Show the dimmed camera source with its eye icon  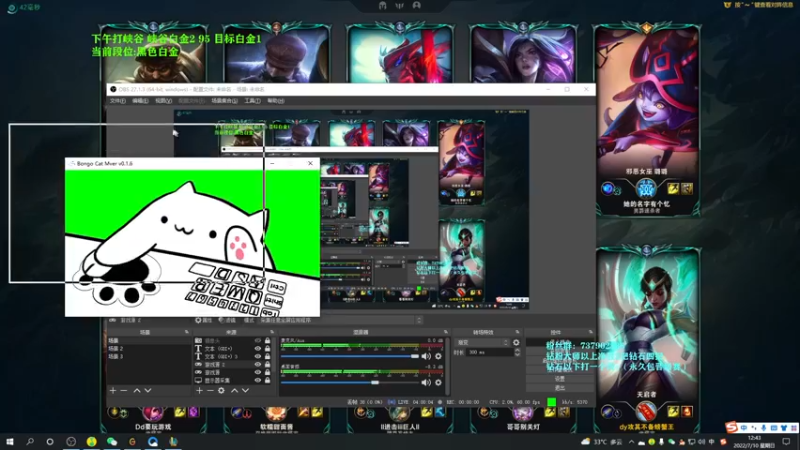258,340
